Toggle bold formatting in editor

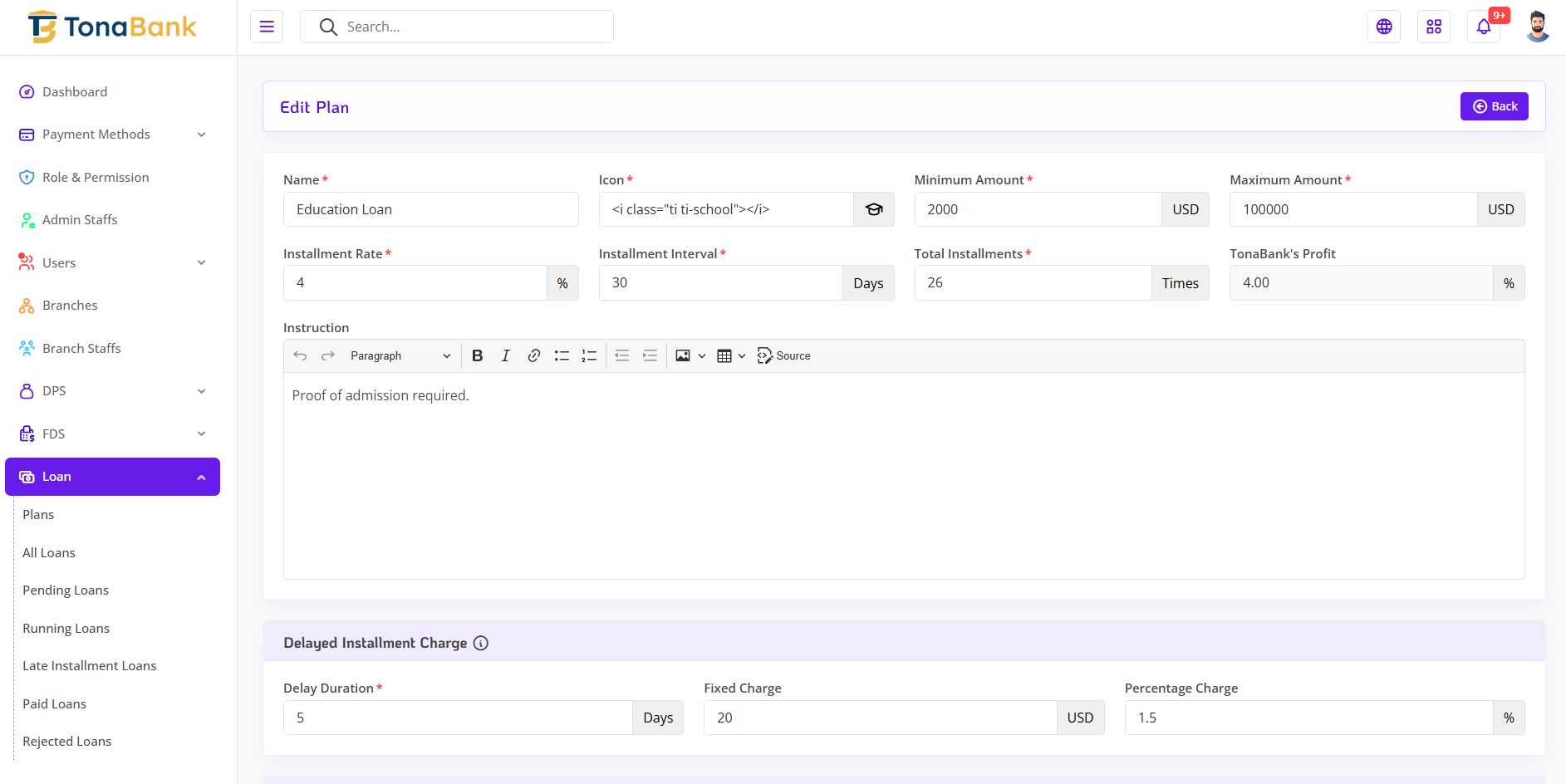478,355
